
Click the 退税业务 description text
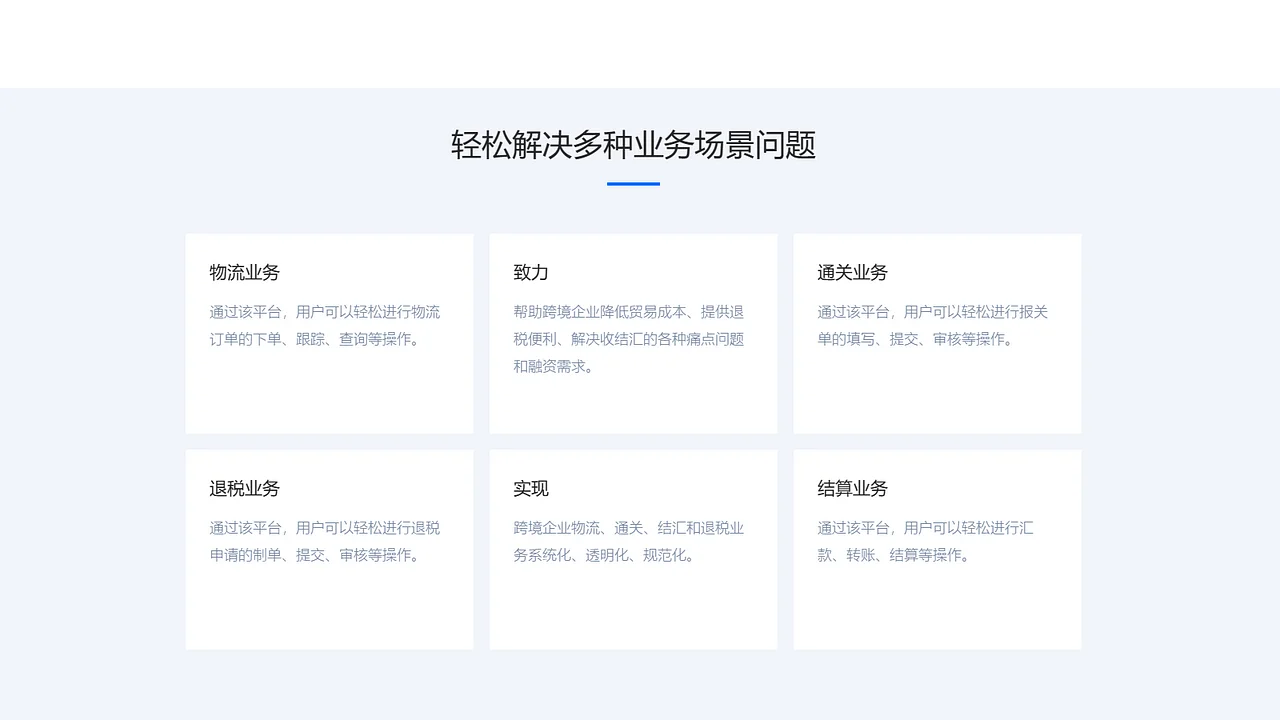click(325, 541)
